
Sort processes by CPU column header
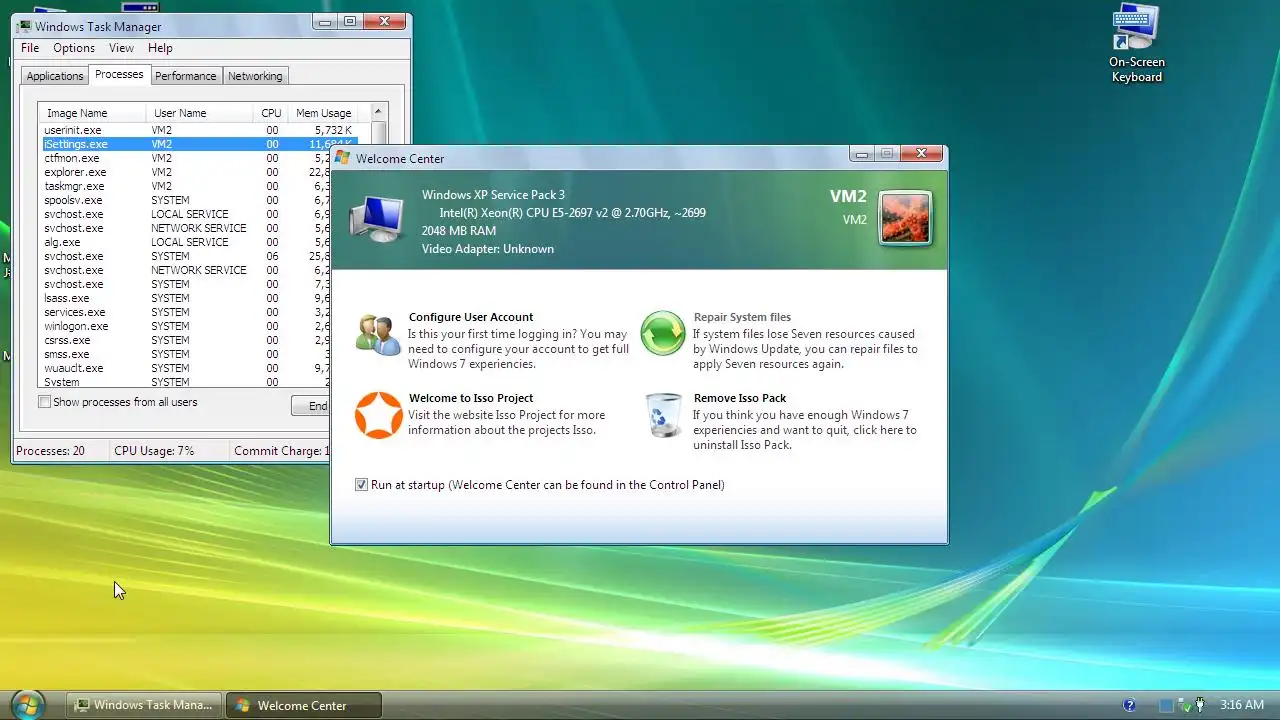pyautogui.click(x=270, y=113)
